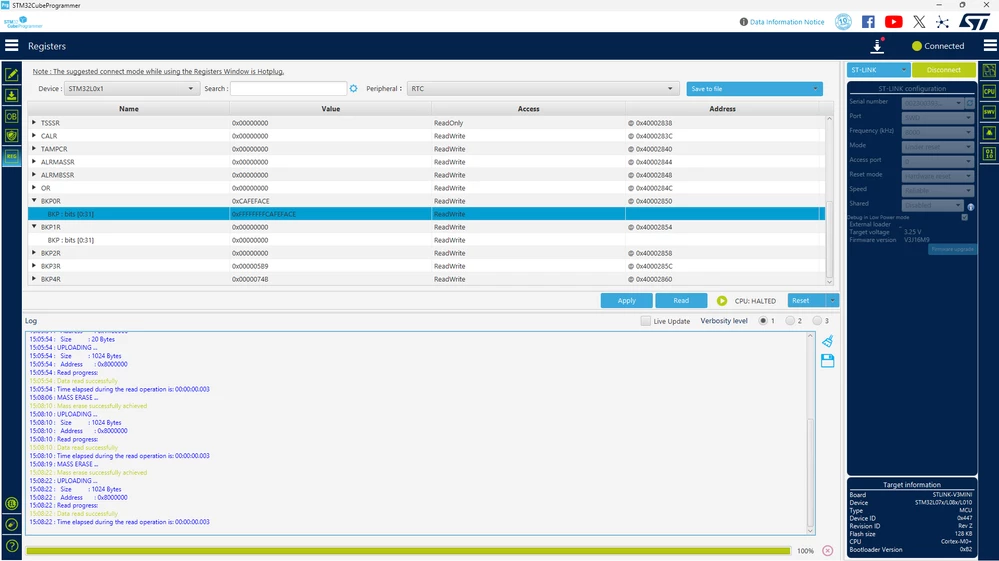Expand the TSSSR register row

[x=34, y=122]
